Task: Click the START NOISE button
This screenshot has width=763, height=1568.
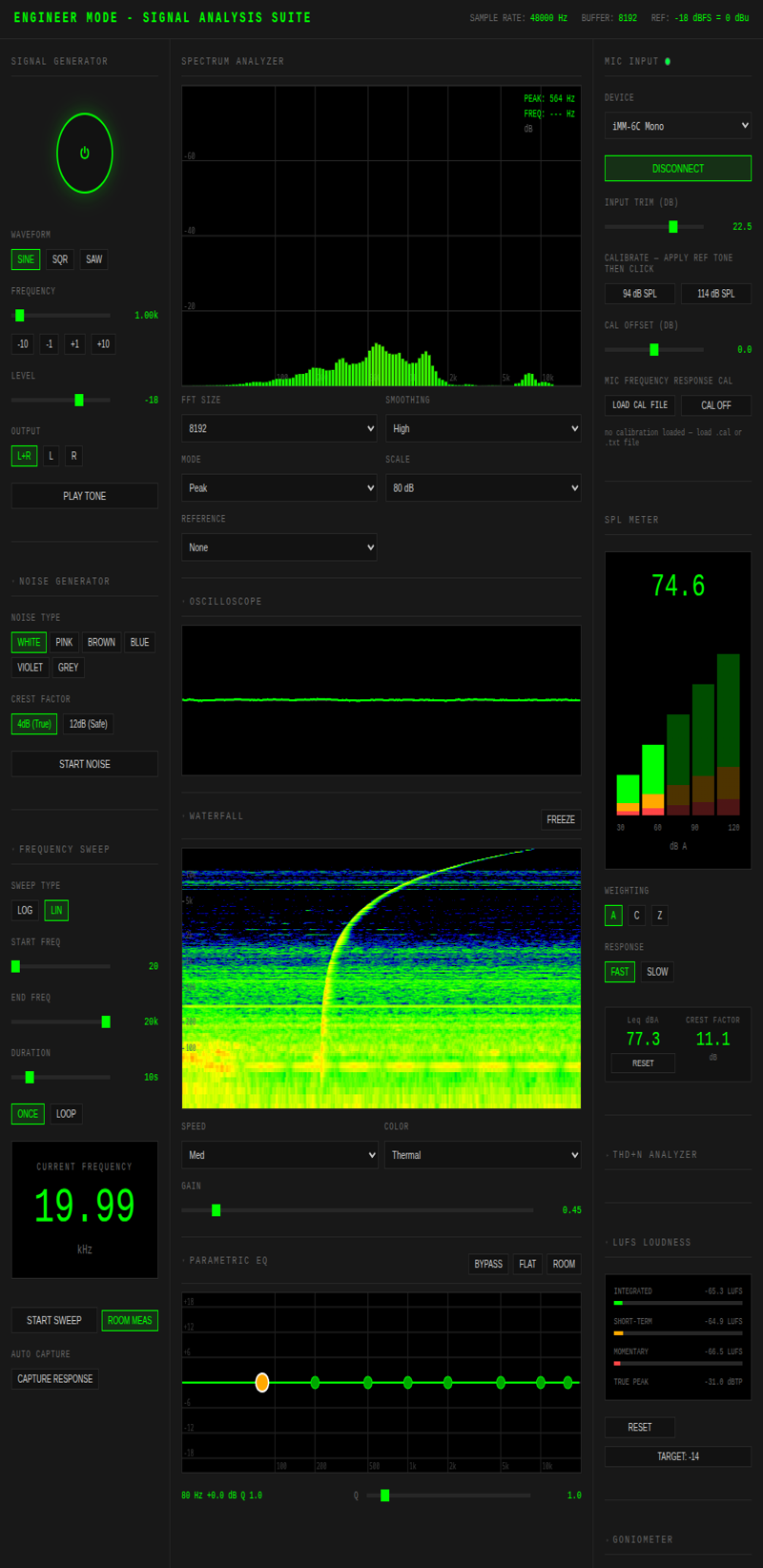Action: [x=85, y=764]
